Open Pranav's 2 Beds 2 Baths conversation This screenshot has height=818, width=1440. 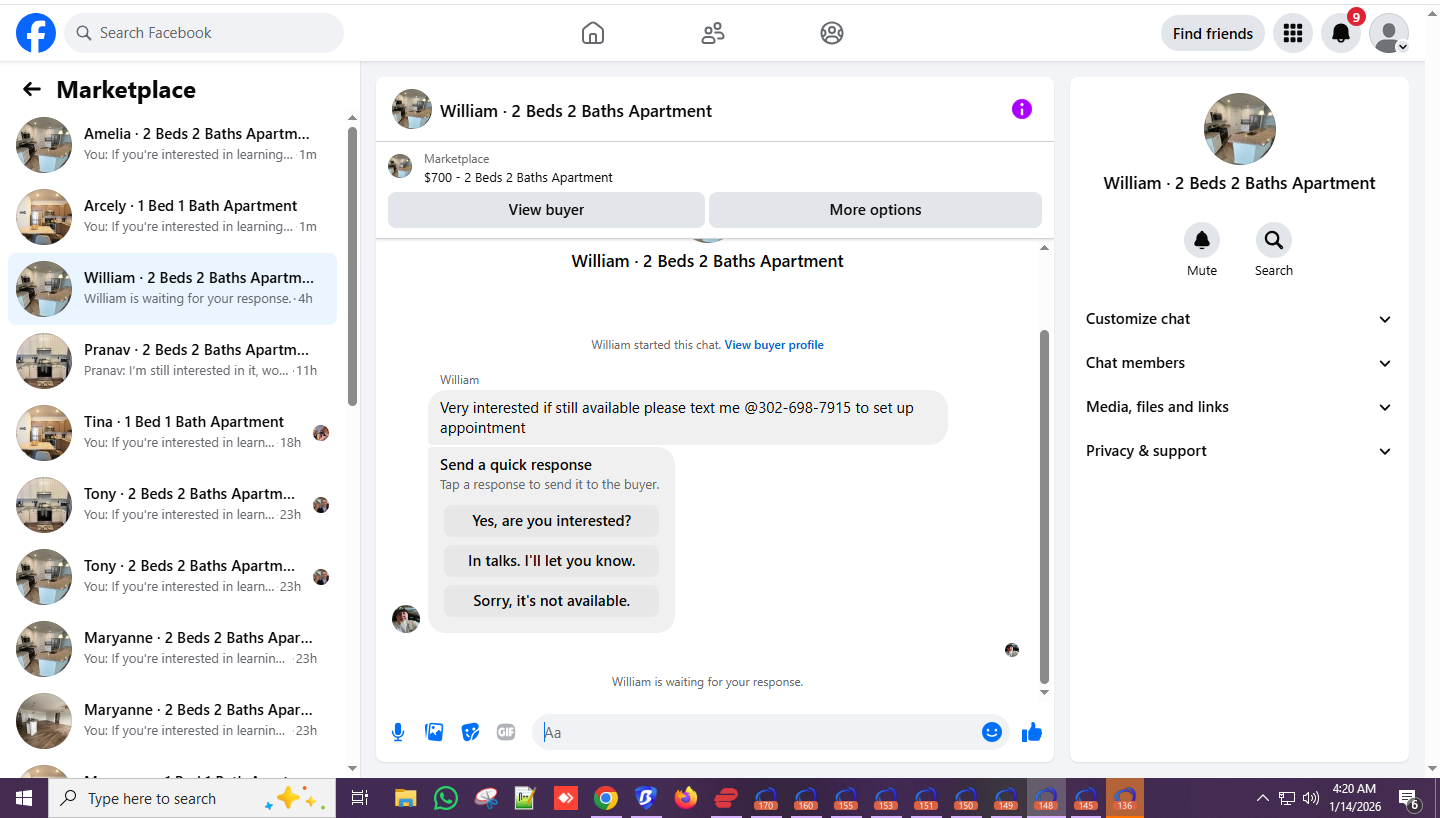(172, 361)
